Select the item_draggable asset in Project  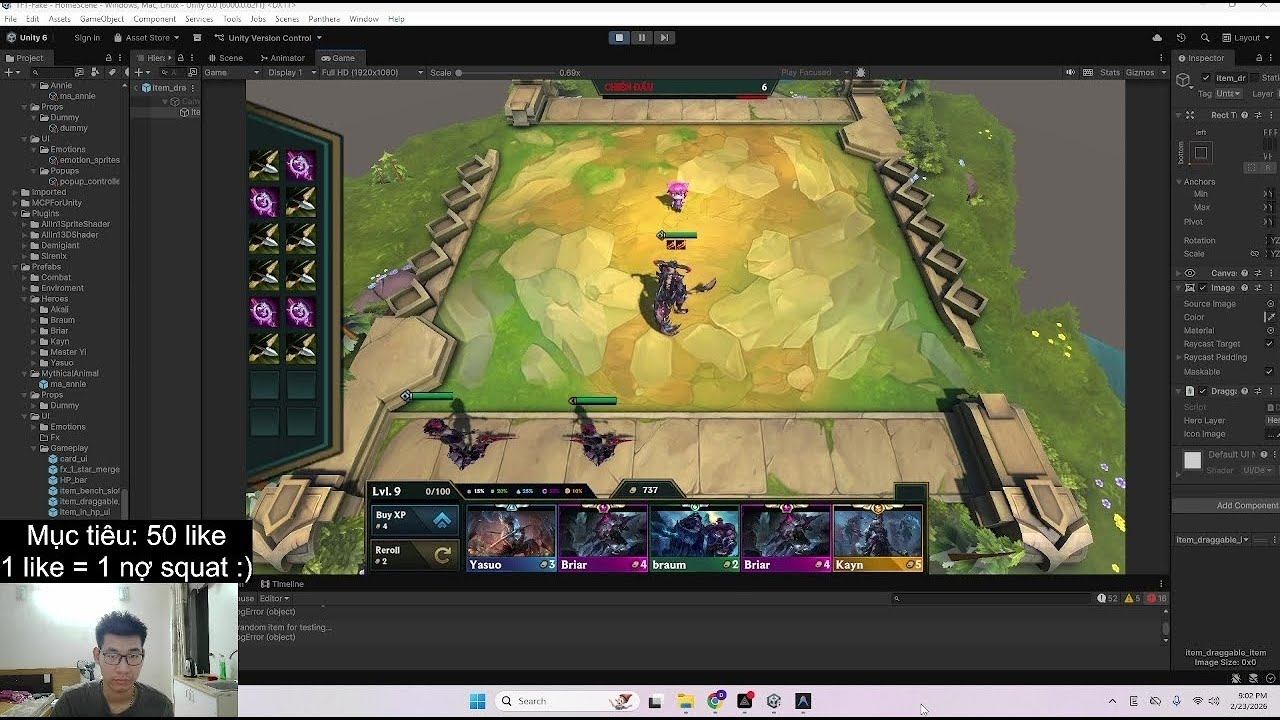[82, 501]
